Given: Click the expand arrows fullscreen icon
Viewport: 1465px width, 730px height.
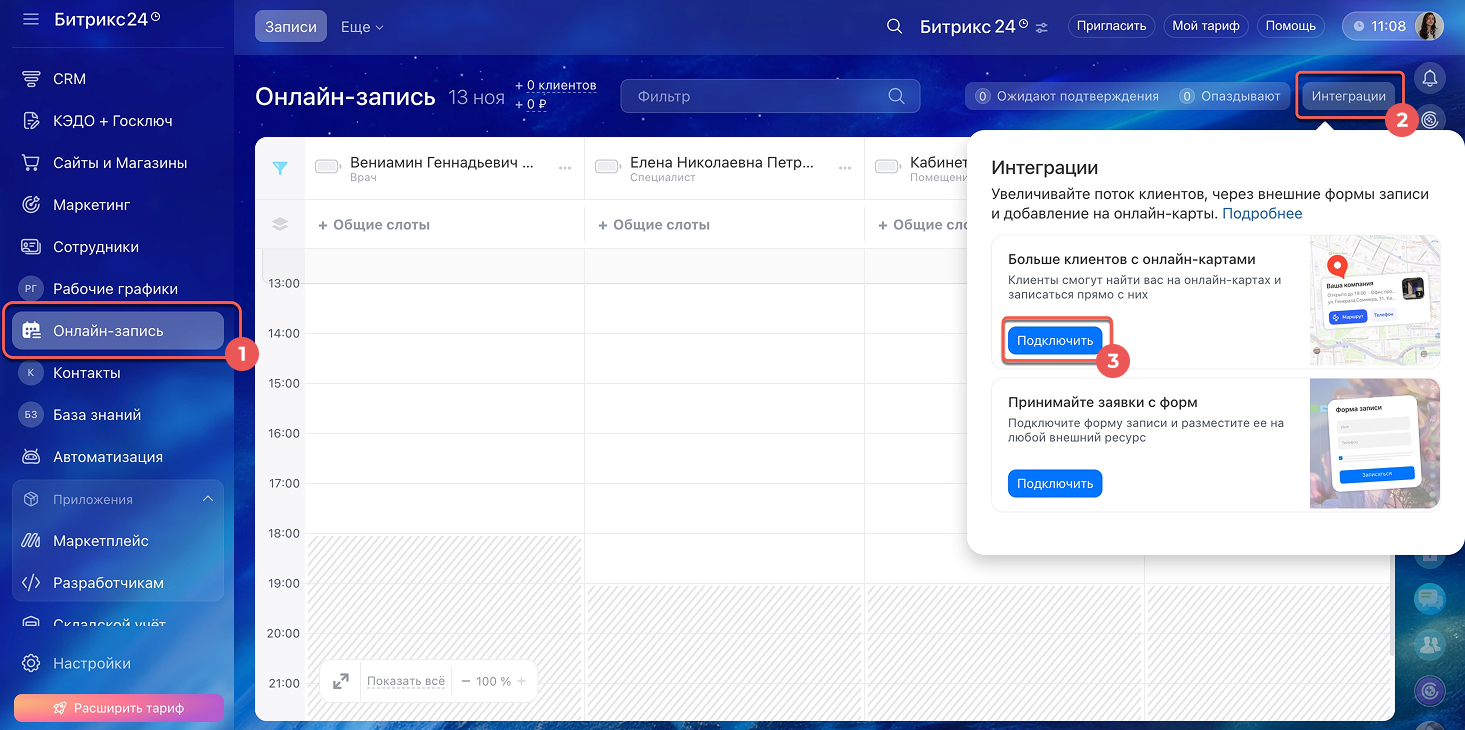Looking at the screenshot, I should (x=340, y=681).
